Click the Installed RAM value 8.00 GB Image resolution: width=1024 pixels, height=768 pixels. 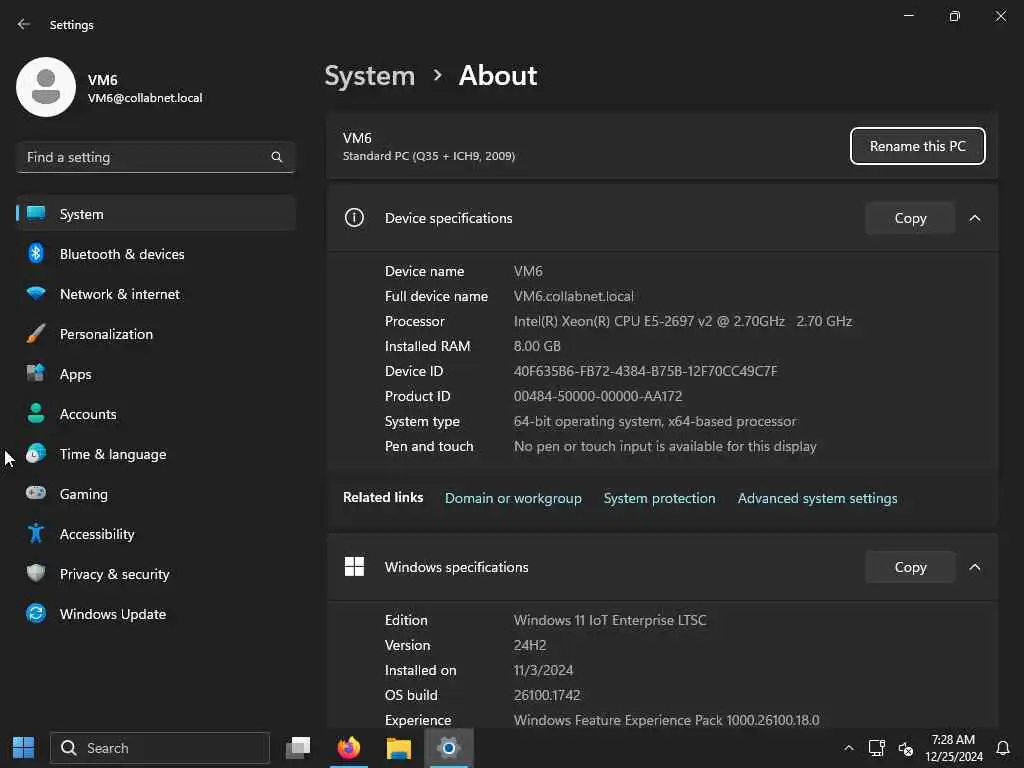coord(537,345)
